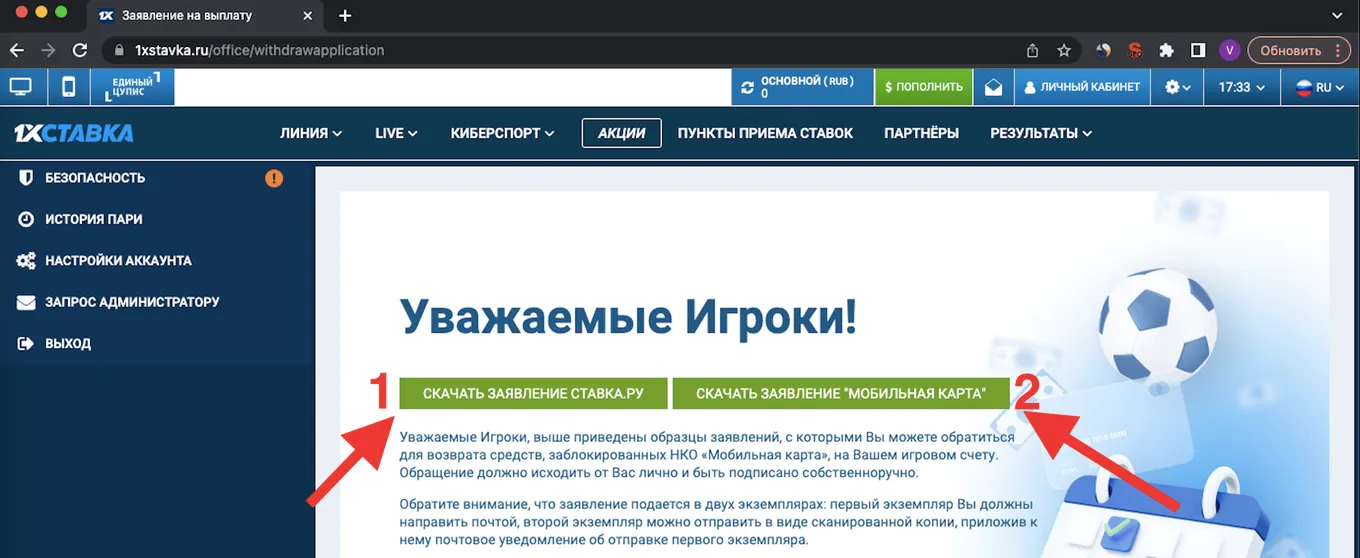
Task: Click the lock icon in the address bar
Action: coord(117,50)
